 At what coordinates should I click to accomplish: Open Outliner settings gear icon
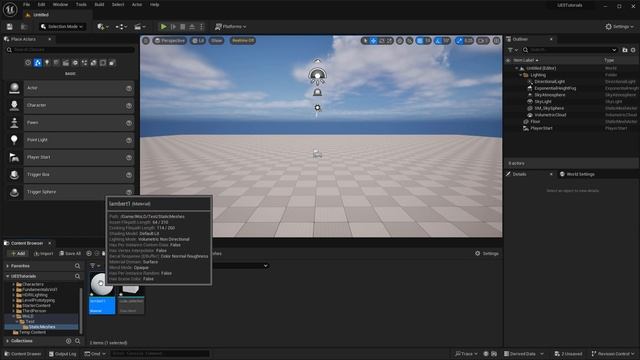click(633, 50)
